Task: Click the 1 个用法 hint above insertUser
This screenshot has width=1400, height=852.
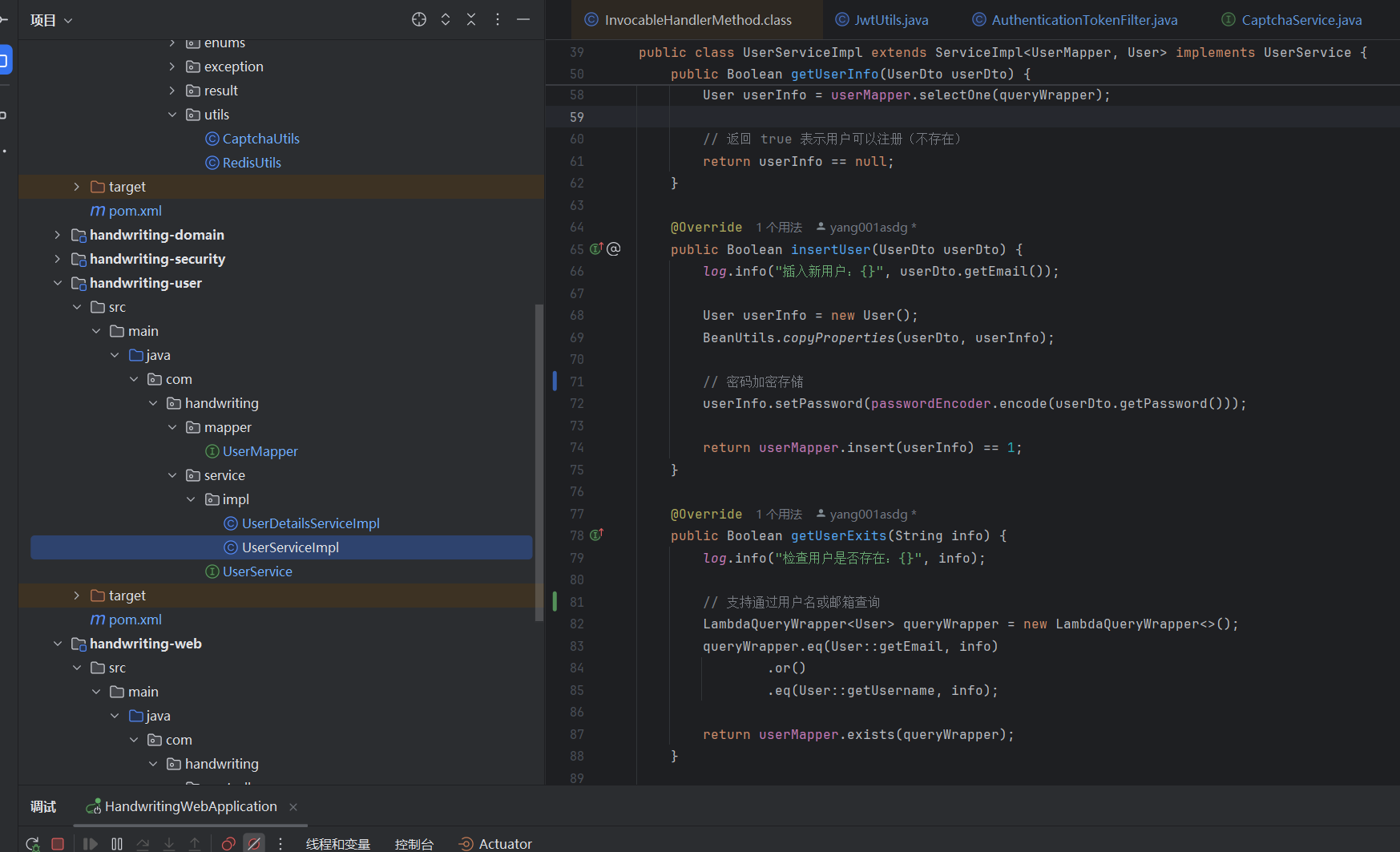Action: [x=778, y=228]
